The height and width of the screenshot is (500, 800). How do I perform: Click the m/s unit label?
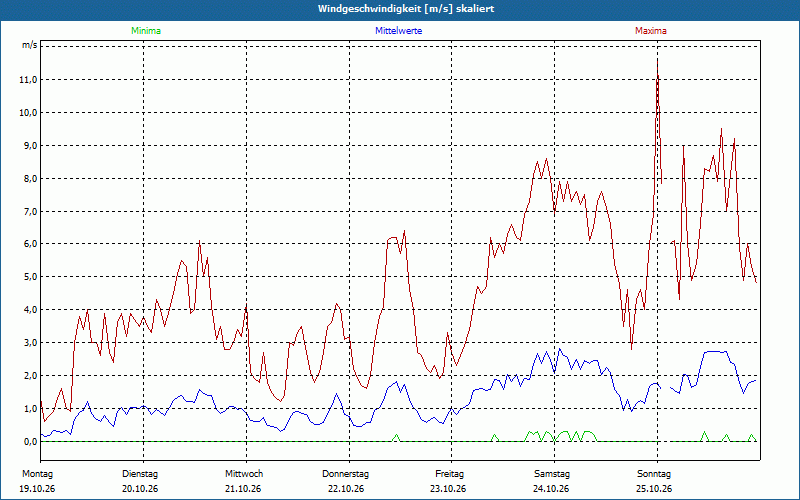coord(29,45)
